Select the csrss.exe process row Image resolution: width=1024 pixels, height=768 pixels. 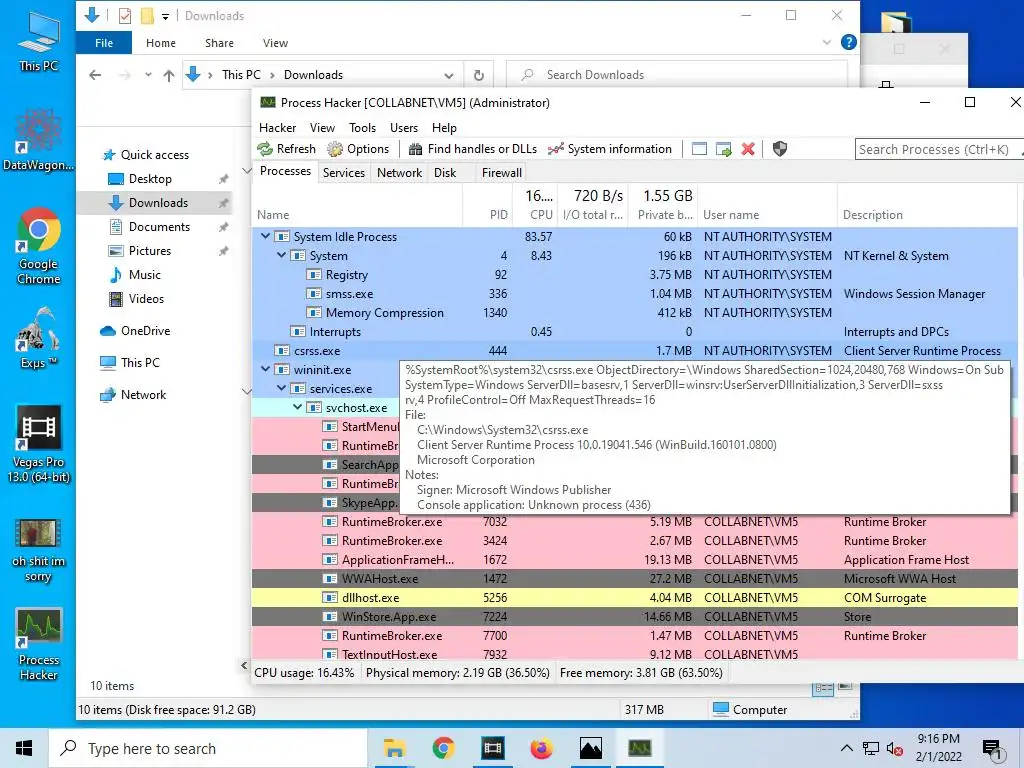click(635, 351)
